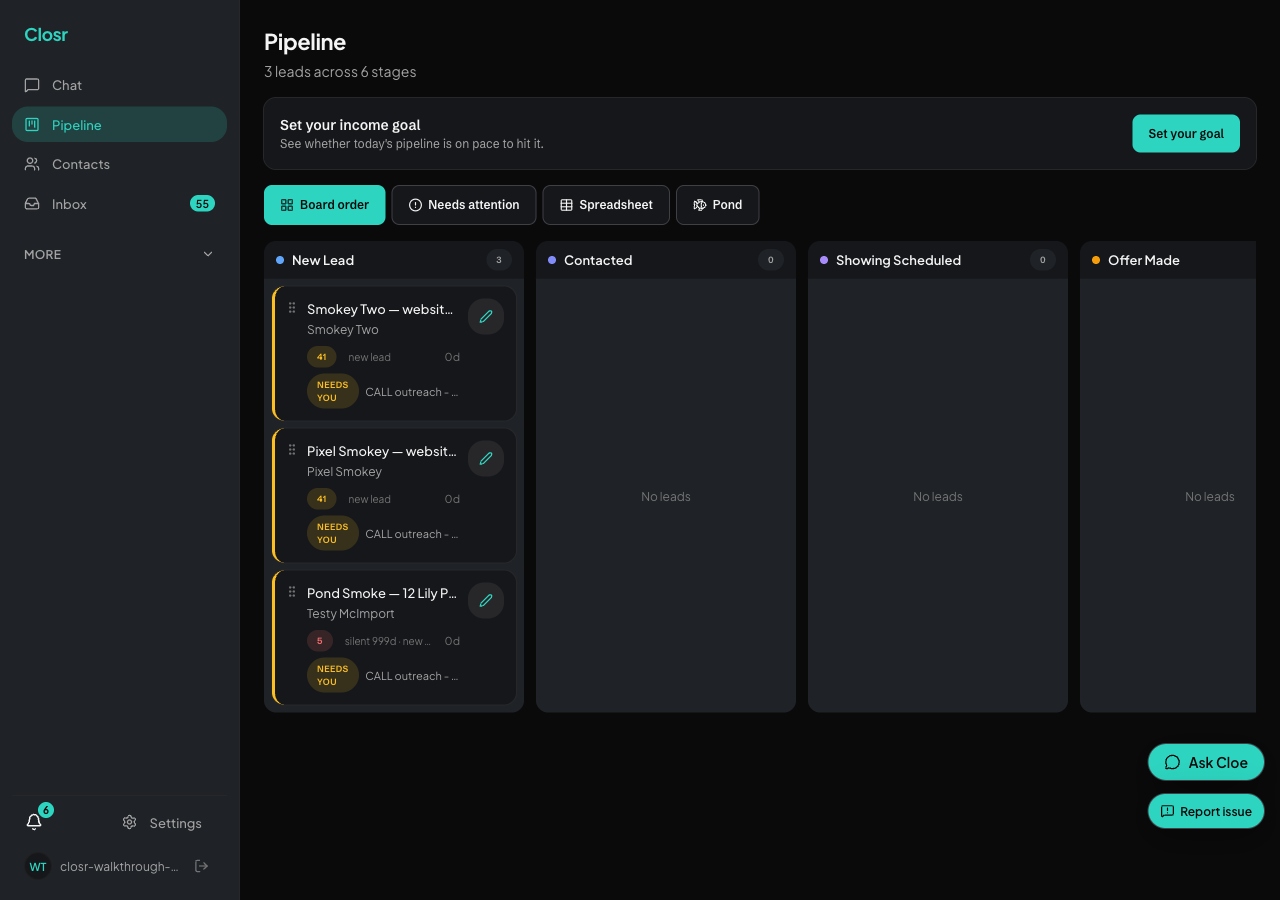Image resolution: width=1280 pixels, height=900 pixels.
Task: Click the New Lead count badge 3
Action: coord(499,260)
